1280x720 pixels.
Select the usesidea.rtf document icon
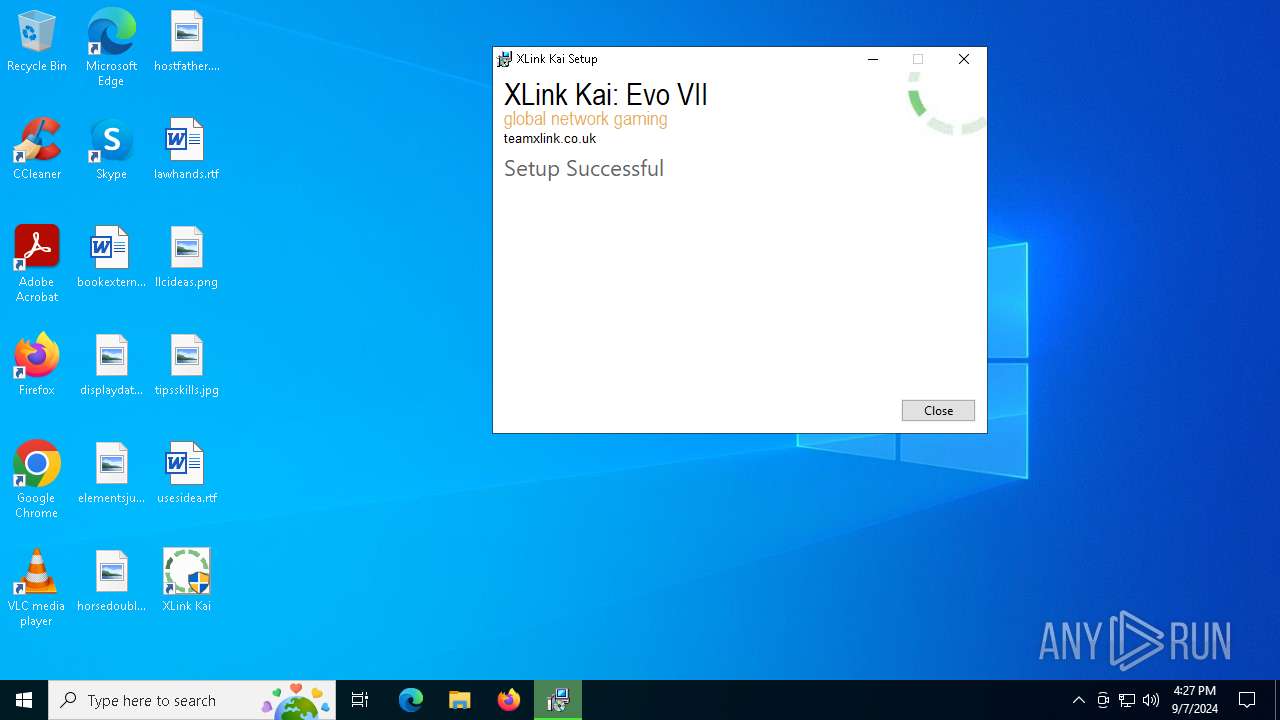click(187, 474)
